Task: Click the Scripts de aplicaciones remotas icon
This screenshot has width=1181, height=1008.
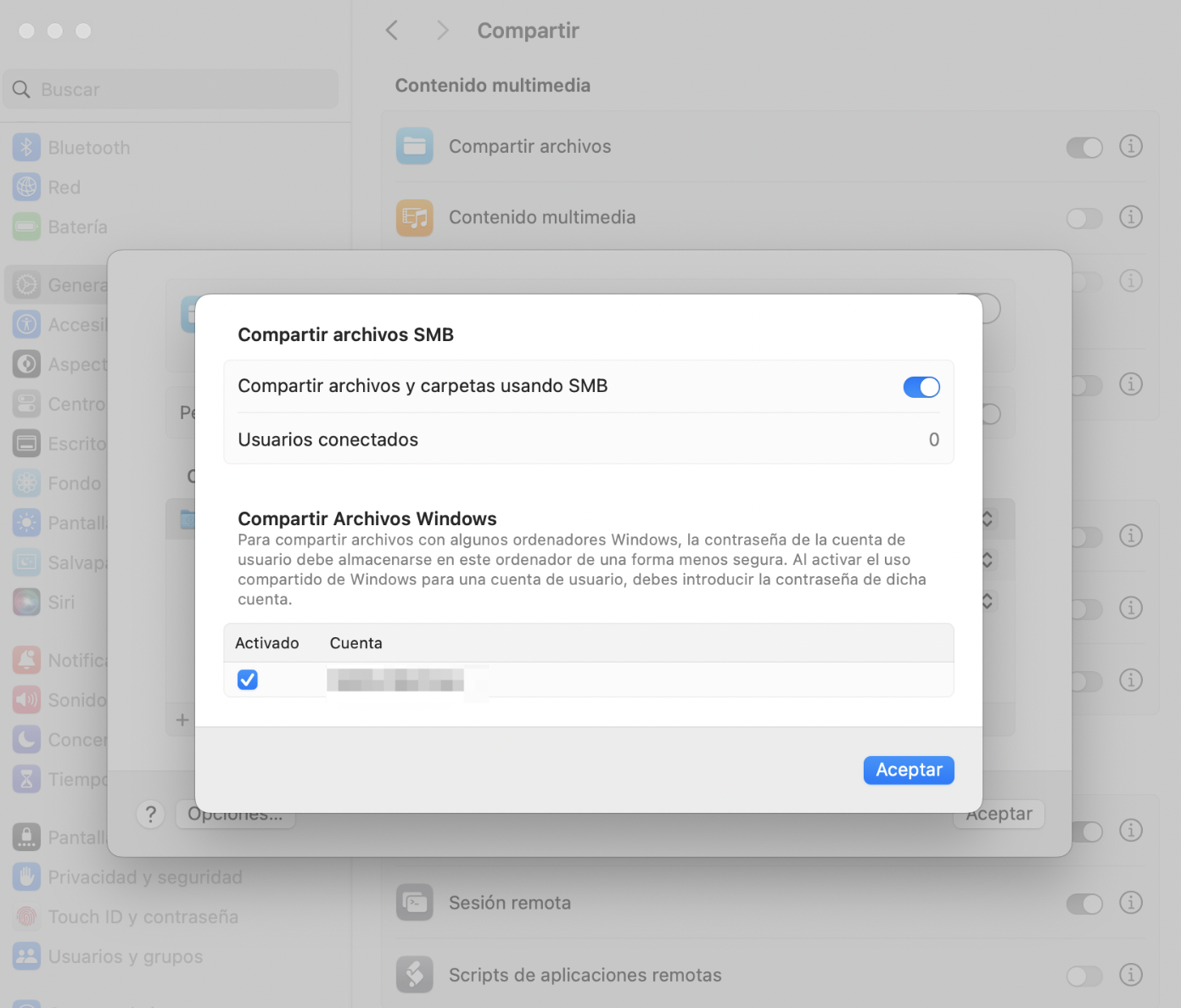Action: click(415, 975)
